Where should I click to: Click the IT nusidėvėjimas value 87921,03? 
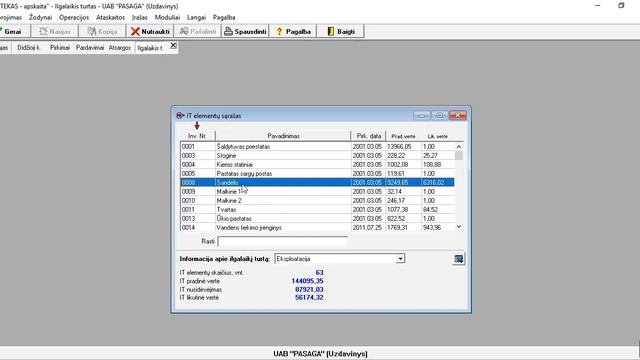tap(309, 289)
